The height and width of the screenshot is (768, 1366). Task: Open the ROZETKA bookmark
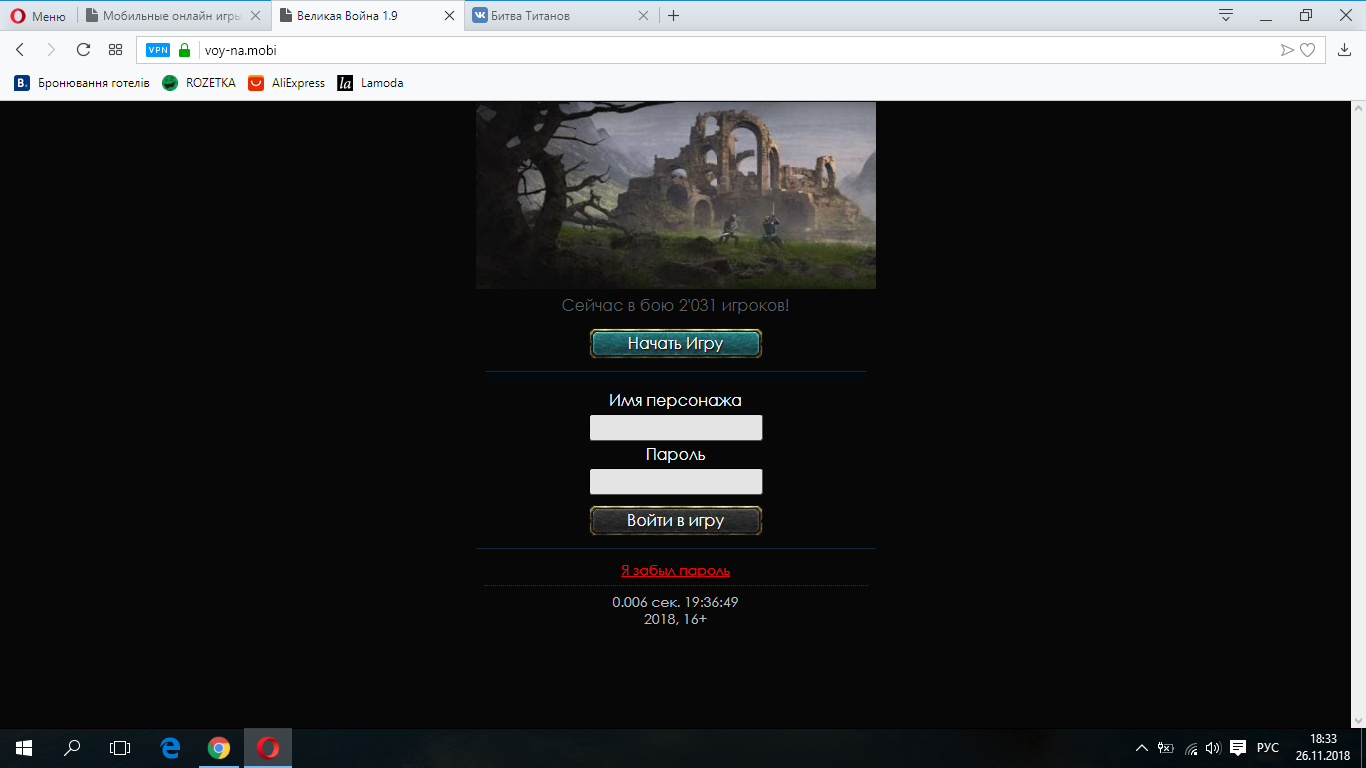click(199, 83)
